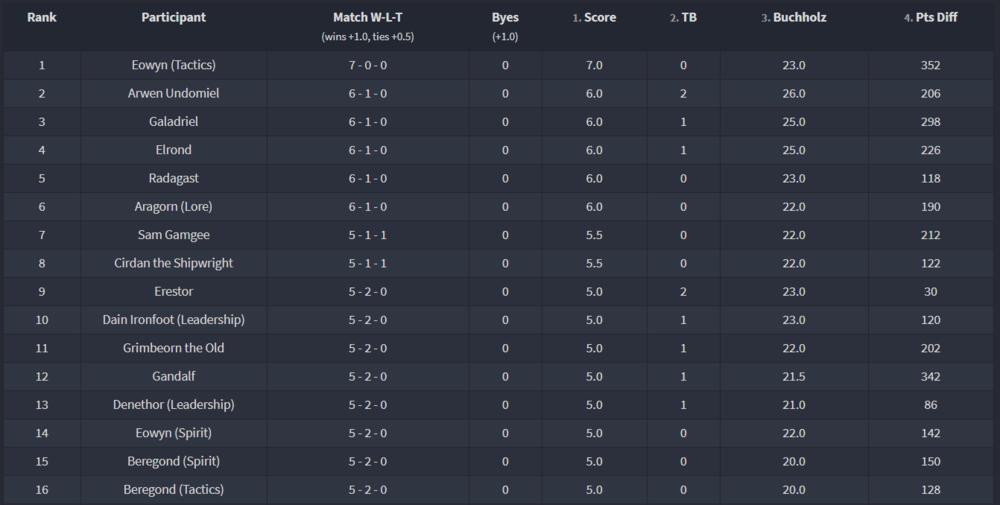Image resolution: width=1000 pixels, height=505 pixels.
Task: Select participant Arwen Undomiel
Action: (174, 93)
